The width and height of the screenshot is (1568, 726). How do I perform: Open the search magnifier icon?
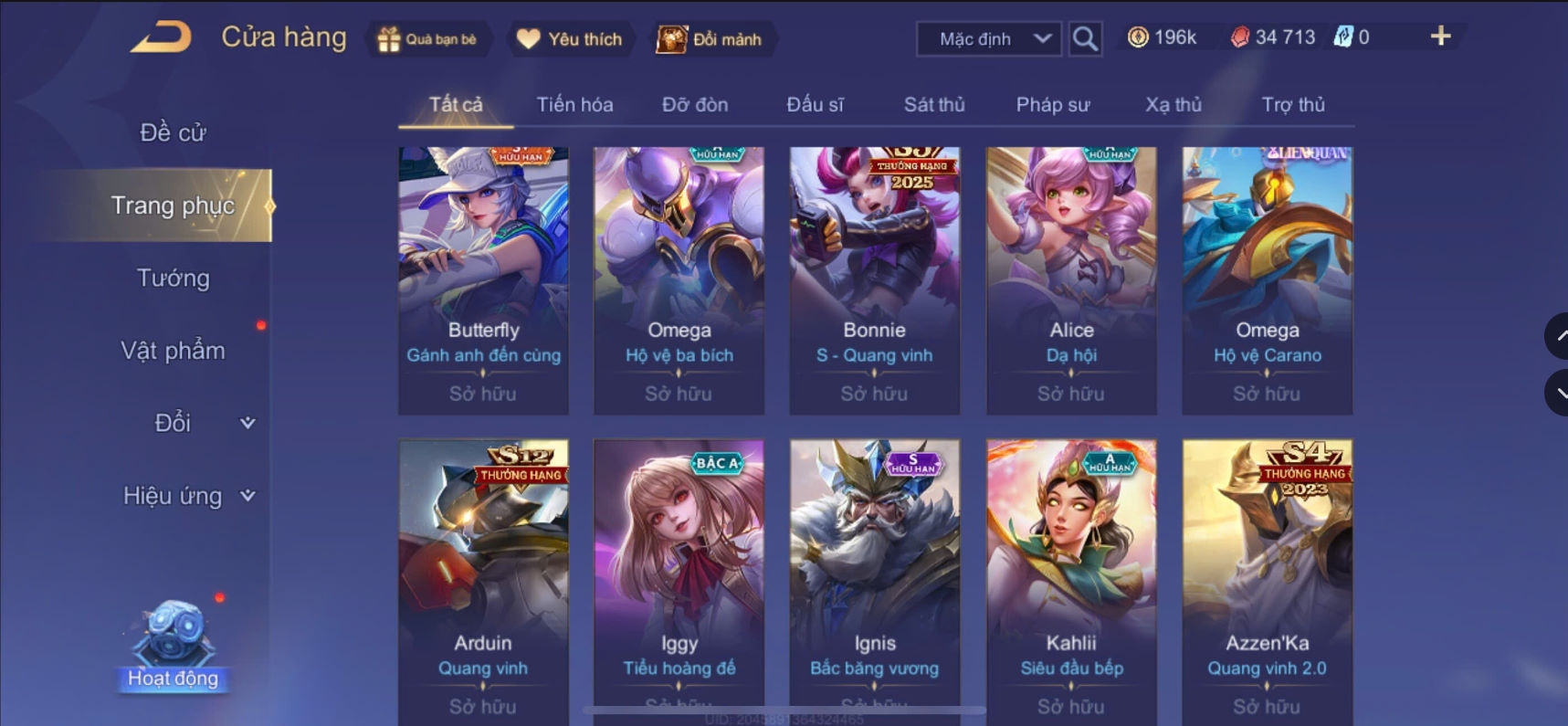pyautogui.click(x=1085, y=38)
